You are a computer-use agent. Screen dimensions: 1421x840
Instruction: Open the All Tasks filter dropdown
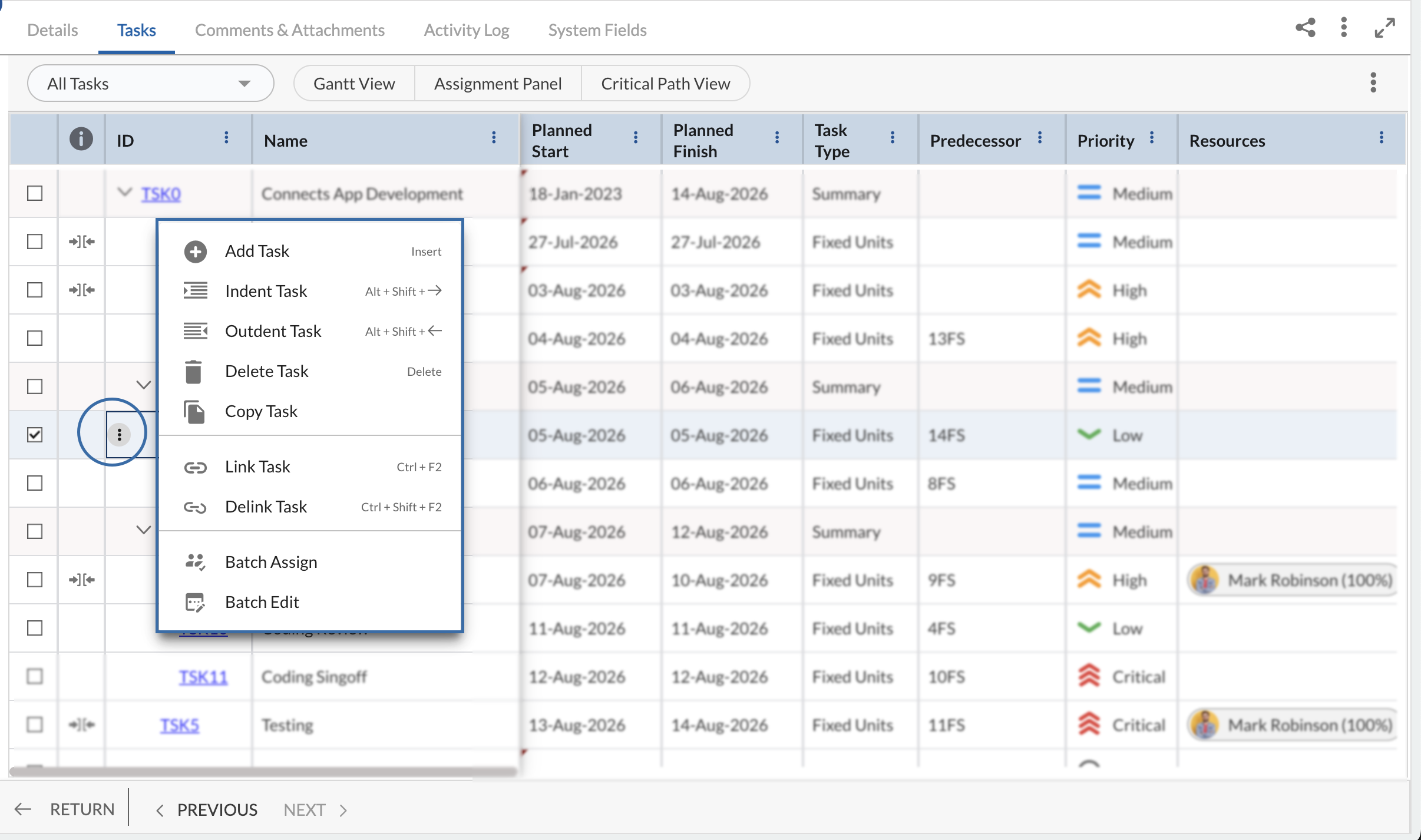151,83
